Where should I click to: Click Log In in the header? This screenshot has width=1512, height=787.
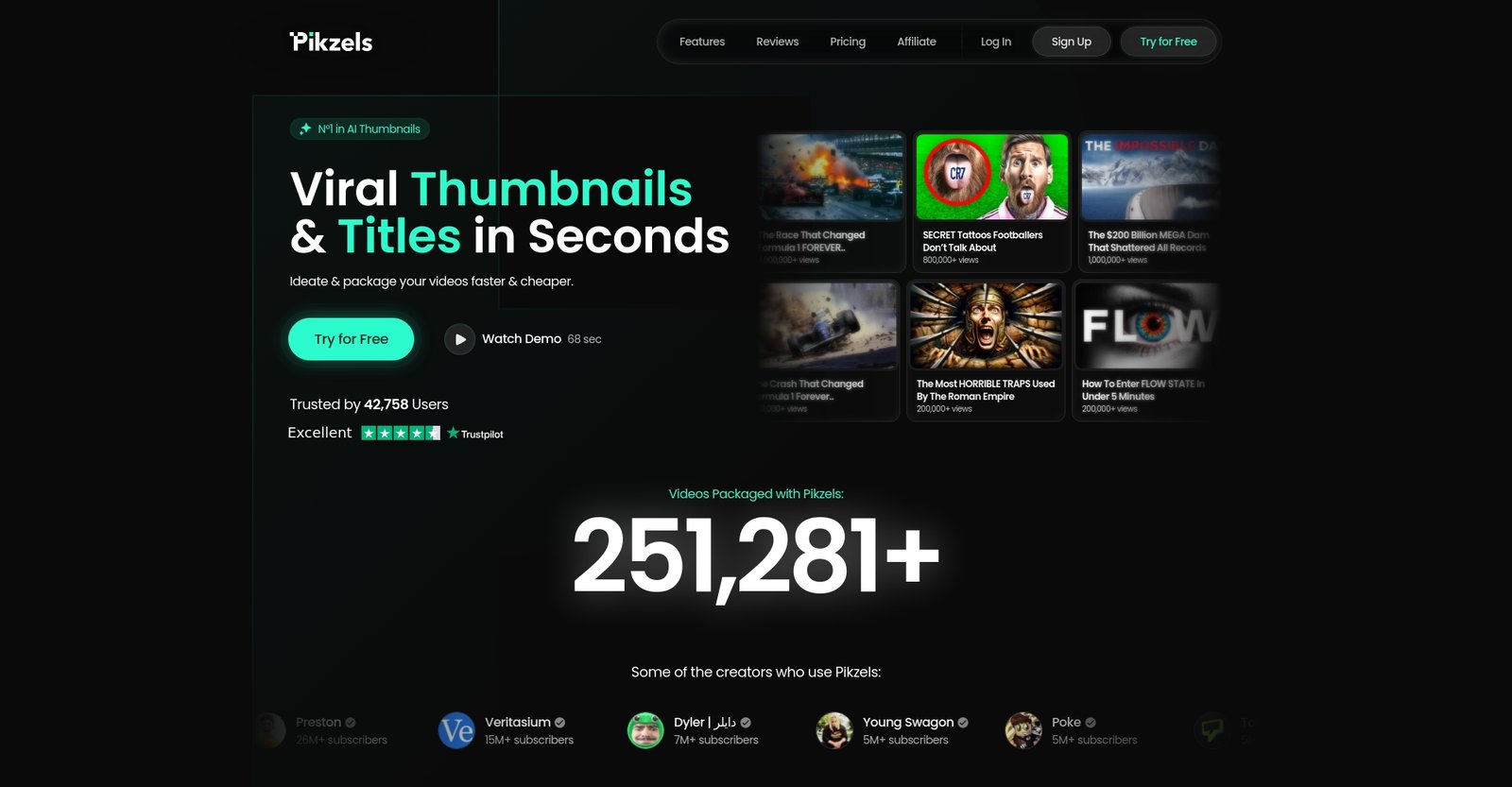coord(996,42)
